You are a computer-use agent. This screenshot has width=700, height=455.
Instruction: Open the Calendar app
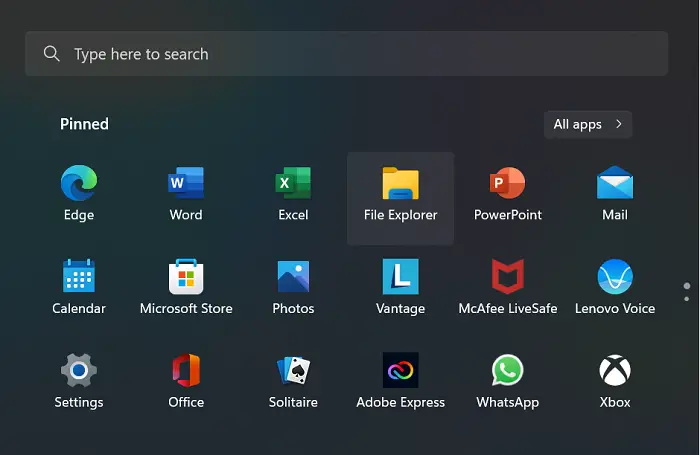point(79,276)
